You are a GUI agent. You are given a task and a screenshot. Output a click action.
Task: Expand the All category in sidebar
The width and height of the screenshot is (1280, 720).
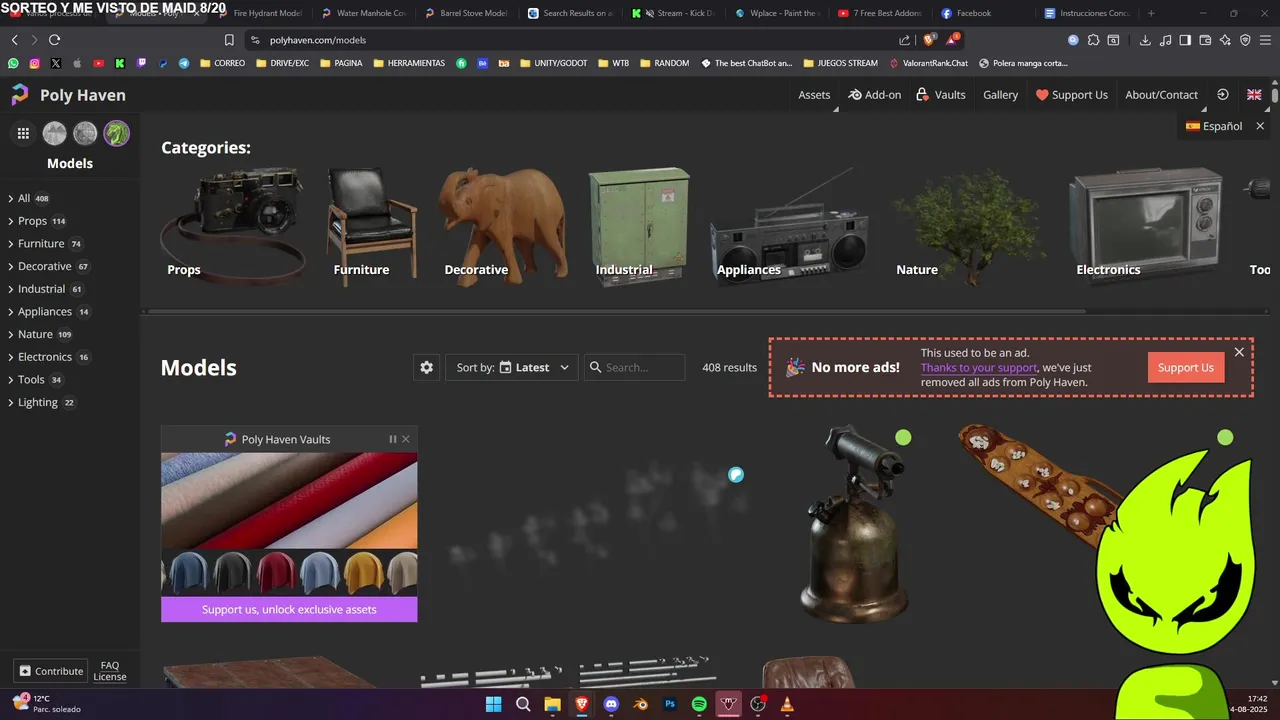(x=10, y=198)
